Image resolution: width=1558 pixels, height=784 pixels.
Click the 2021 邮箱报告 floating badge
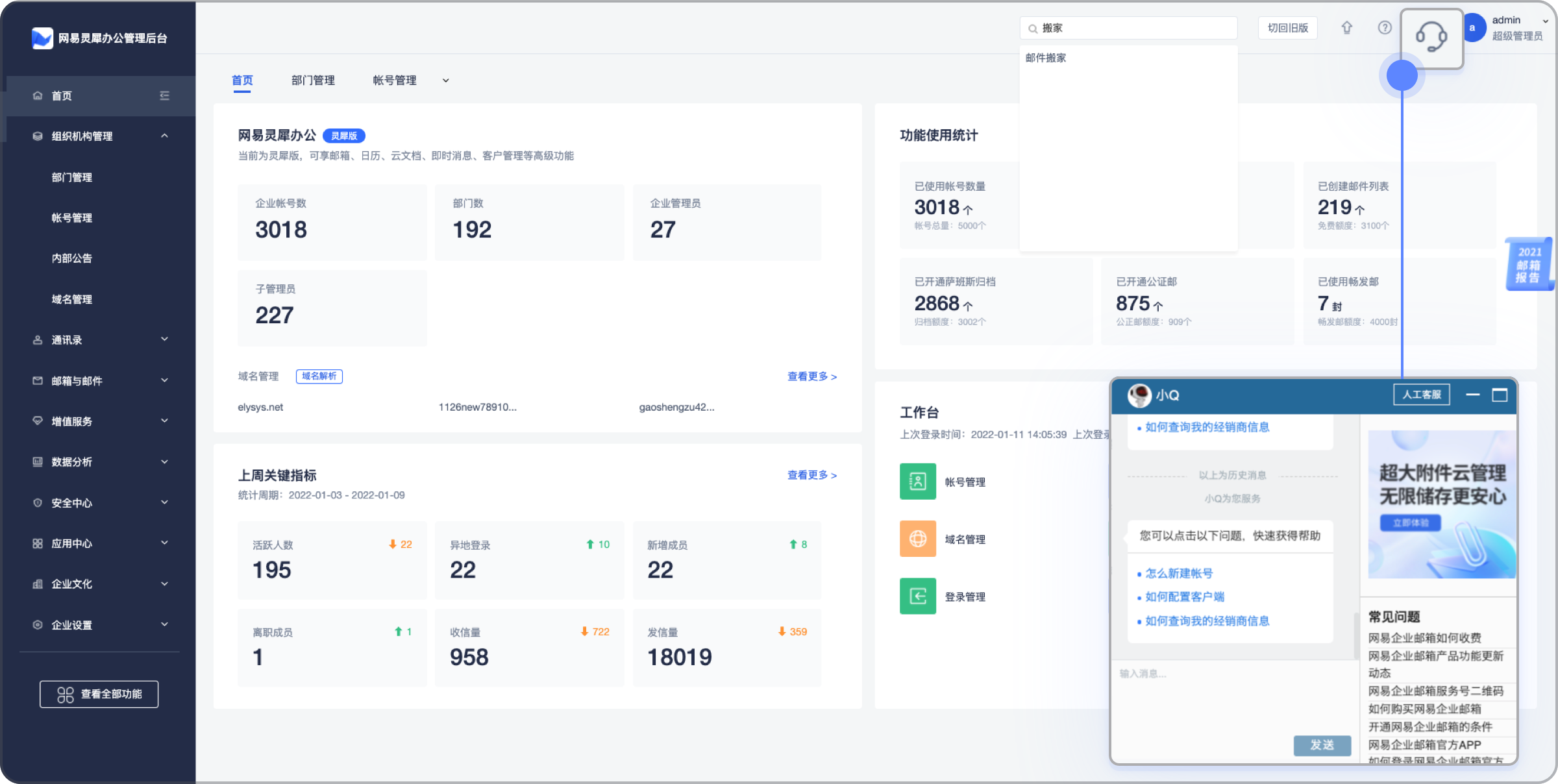[x=1529, y=264]
